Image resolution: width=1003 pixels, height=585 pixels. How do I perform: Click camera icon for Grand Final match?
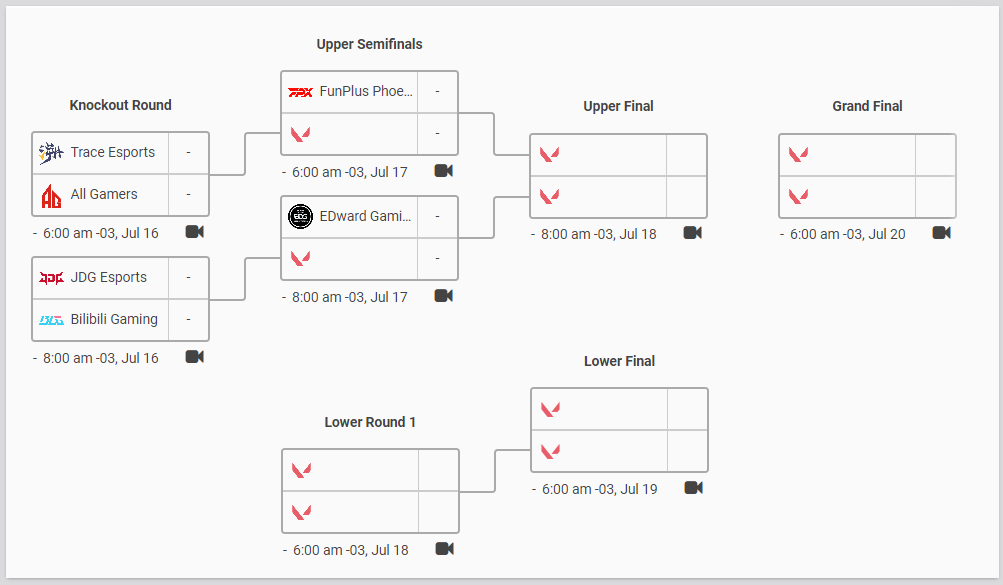click(x=941, y=233)
